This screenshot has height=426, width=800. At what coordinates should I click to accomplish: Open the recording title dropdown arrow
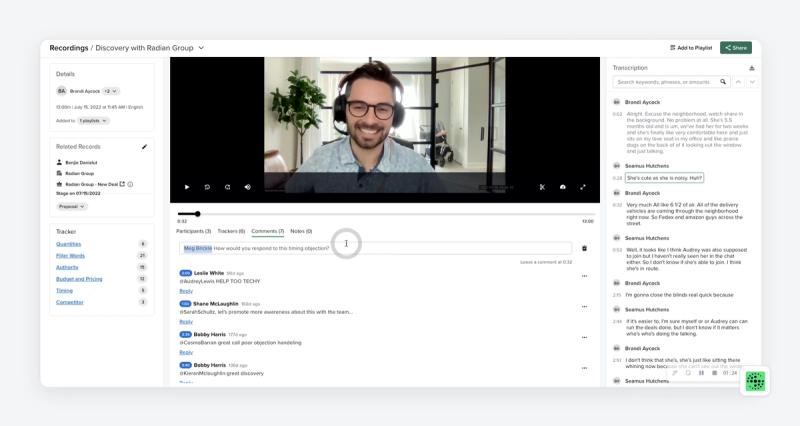tap(201, 48)
